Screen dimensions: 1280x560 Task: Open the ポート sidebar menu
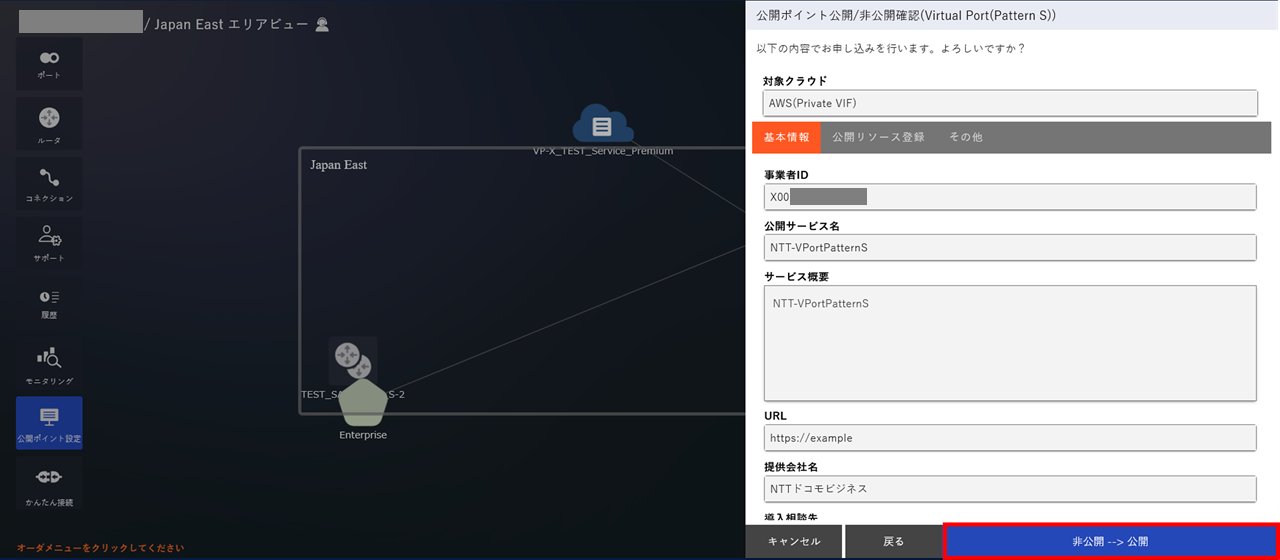(49, 64)
